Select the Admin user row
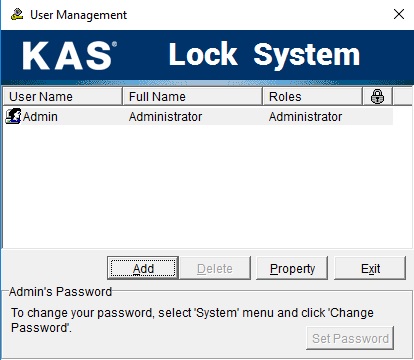 tap(198, 117)
